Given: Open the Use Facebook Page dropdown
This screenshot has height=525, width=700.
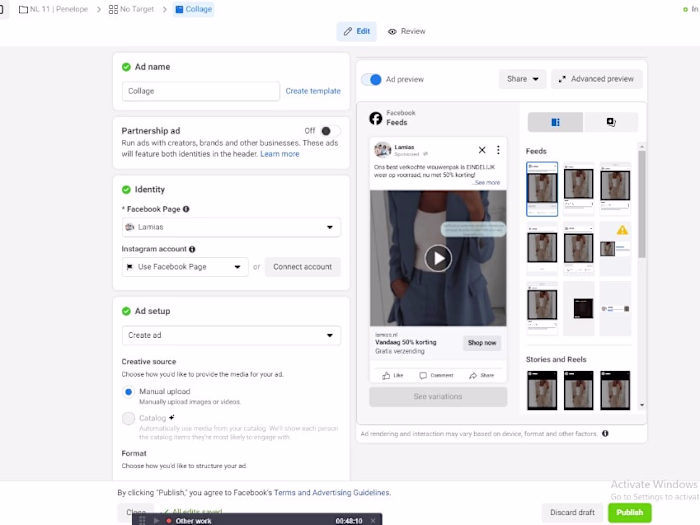Looking at the screenshot, I should coord(185,267).
